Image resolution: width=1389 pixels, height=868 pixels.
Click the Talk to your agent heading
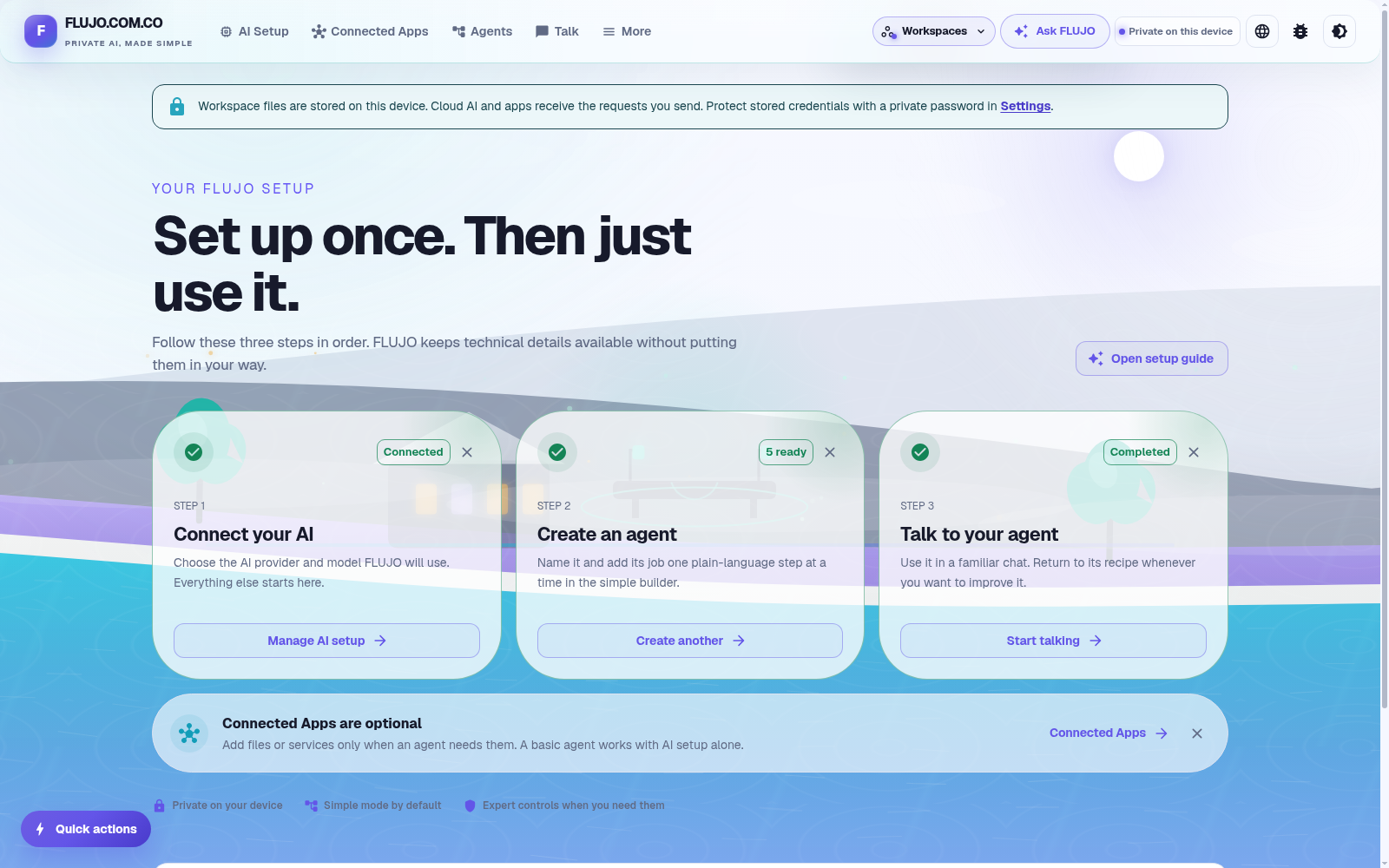tap(979, 535)
